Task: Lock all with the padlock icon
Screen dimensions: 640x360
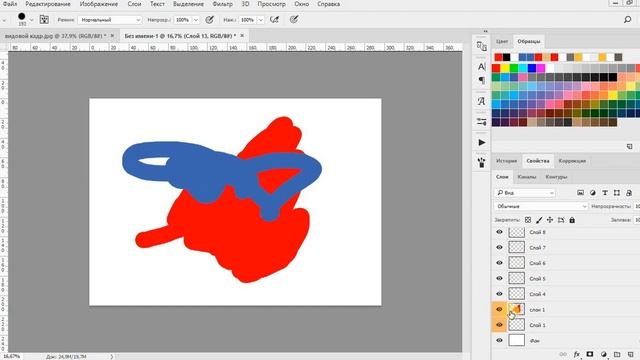Action: click(x=572, y=220)
